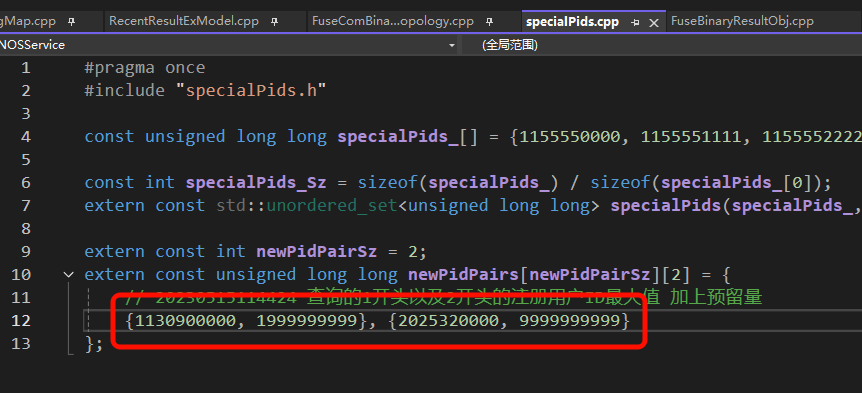The image size is (862, 393).
Task: Click the specialPids_[] identifier on line 4
Action: (x=407, y=136)
